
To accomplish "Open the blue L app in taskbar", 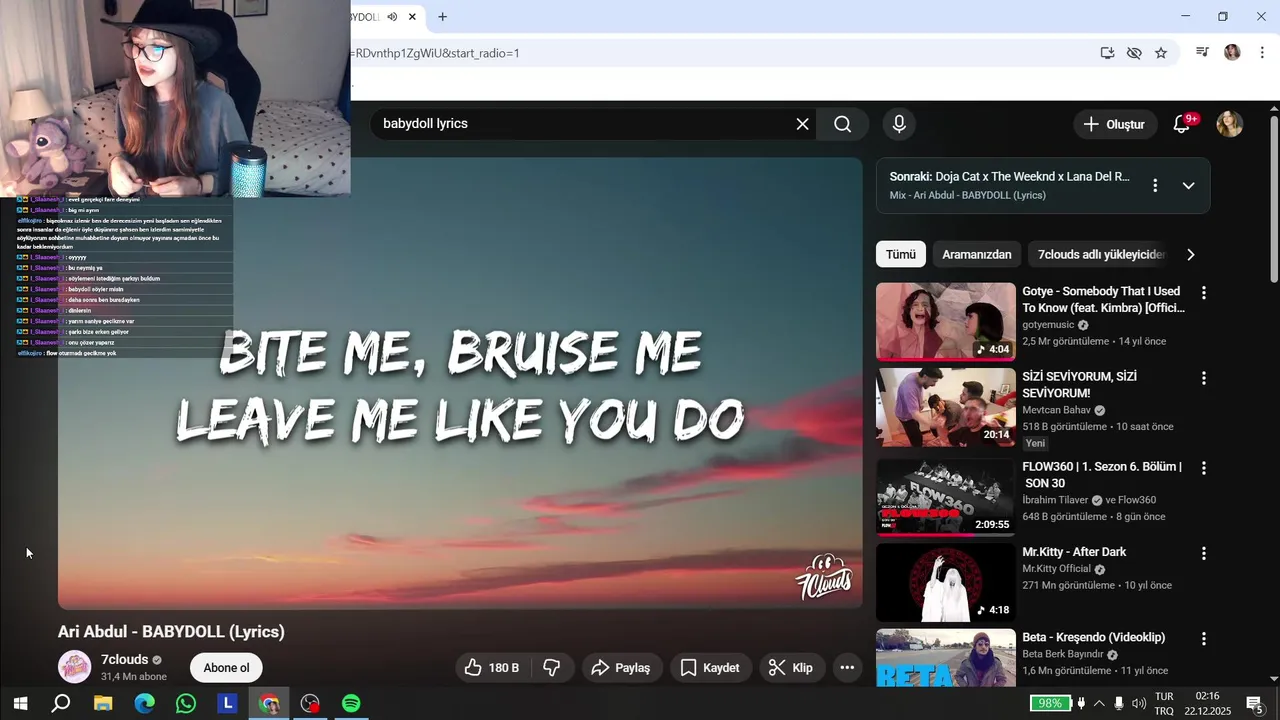I will (x=228, y=703).
